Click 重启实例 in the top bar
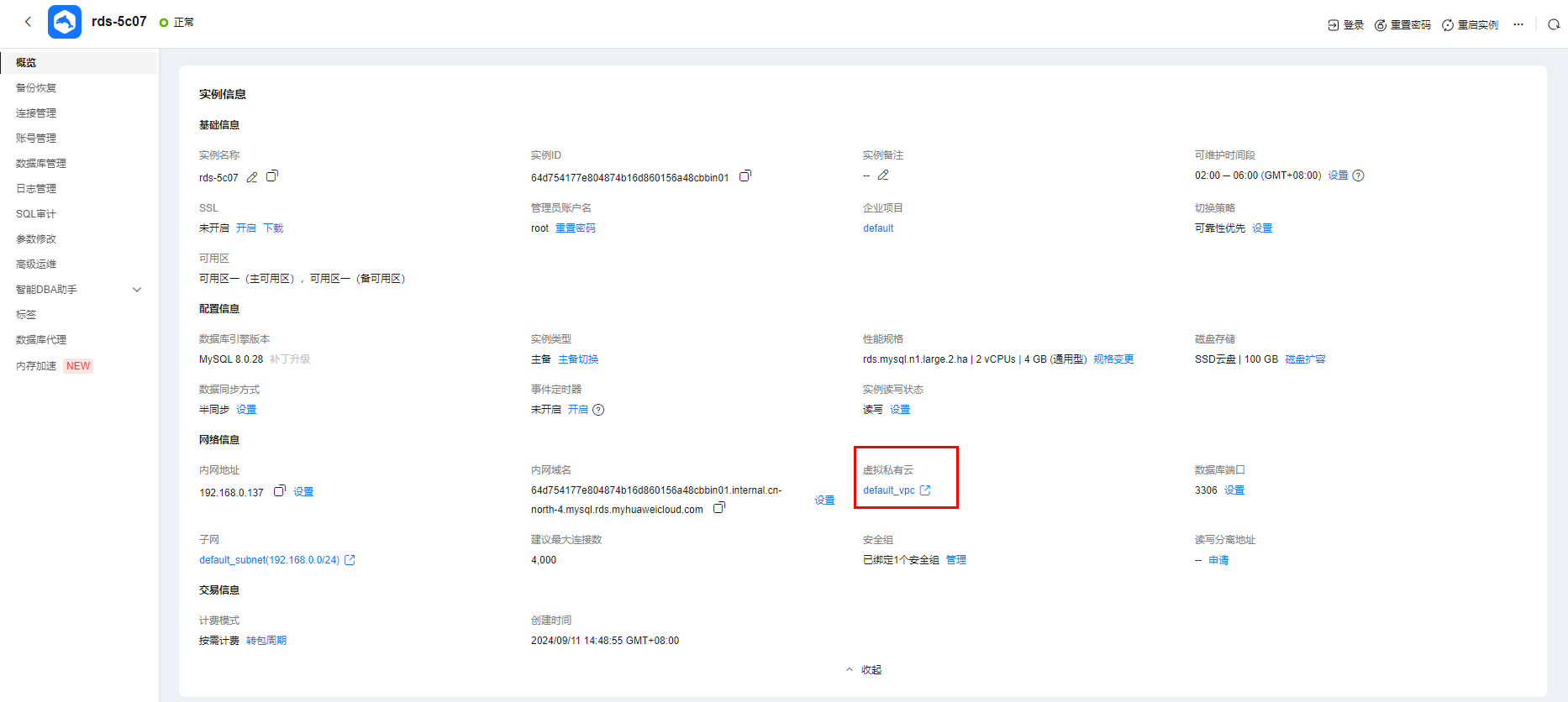This screenshot has height=702, width=1568. (1471, 25)
